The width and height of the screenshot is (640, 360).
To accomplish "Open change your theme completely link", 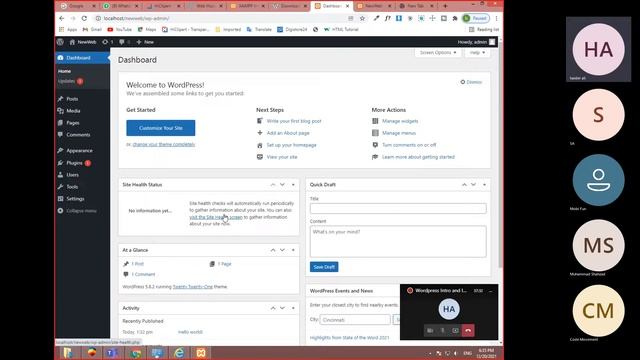I will point(164,144).
